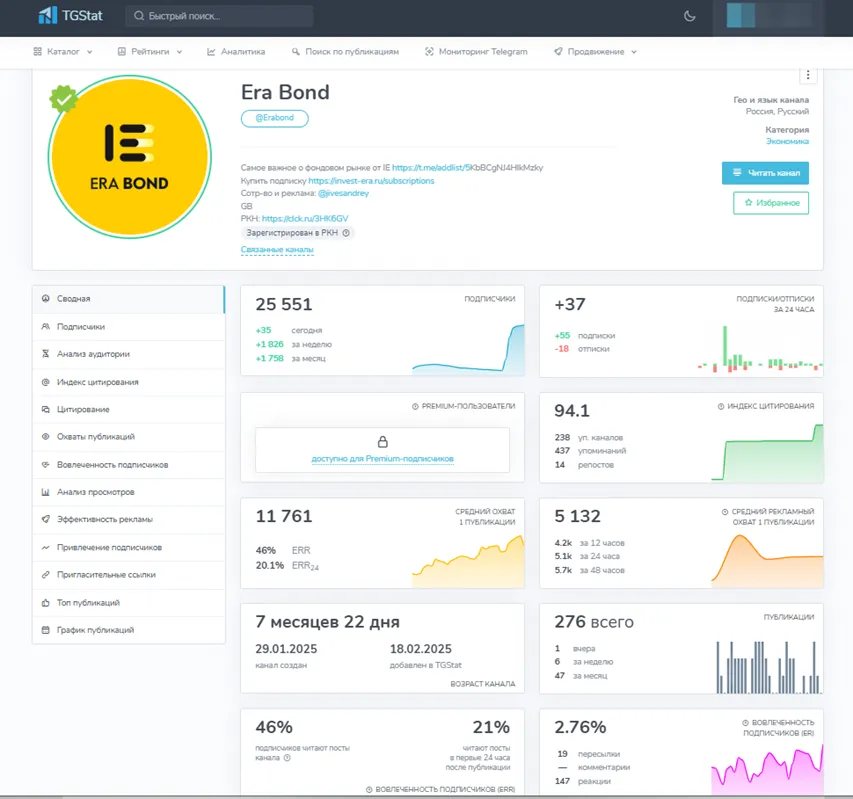Expand the Продвижение dropdown menu
Image resolution: width=853 pixels, height=799 pixels.
pyautogui.click(x=596, y=52)
